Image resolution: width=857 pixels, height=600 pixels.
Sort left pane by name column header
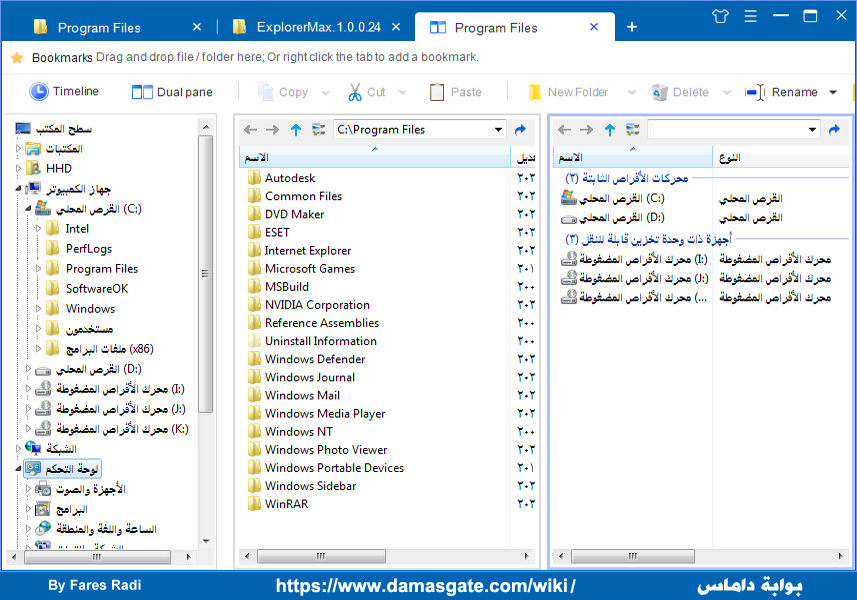pyautogui.click(x=374, y=157)
